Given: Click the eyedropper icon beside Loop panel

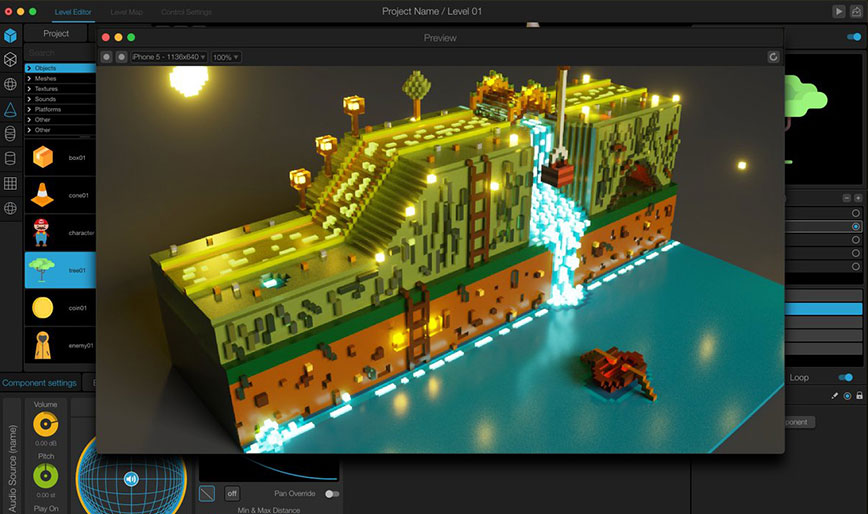Looking at the screenshot, I should click(835, 396).
